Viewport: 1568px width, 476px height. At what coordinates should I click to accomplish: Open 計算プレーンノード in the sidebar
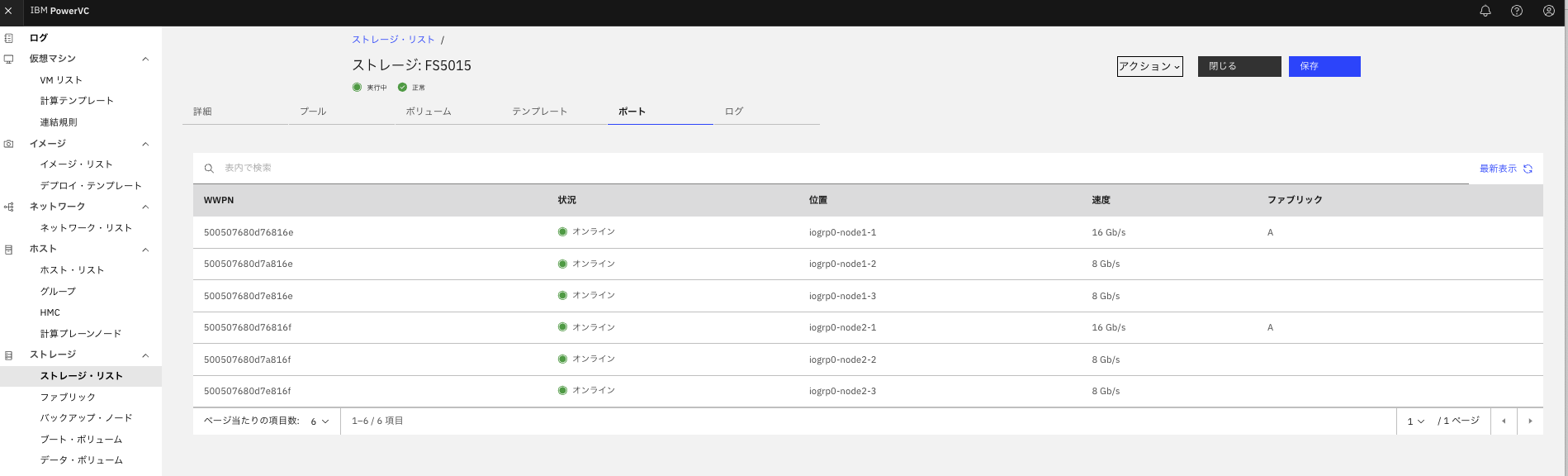point(81,334)
